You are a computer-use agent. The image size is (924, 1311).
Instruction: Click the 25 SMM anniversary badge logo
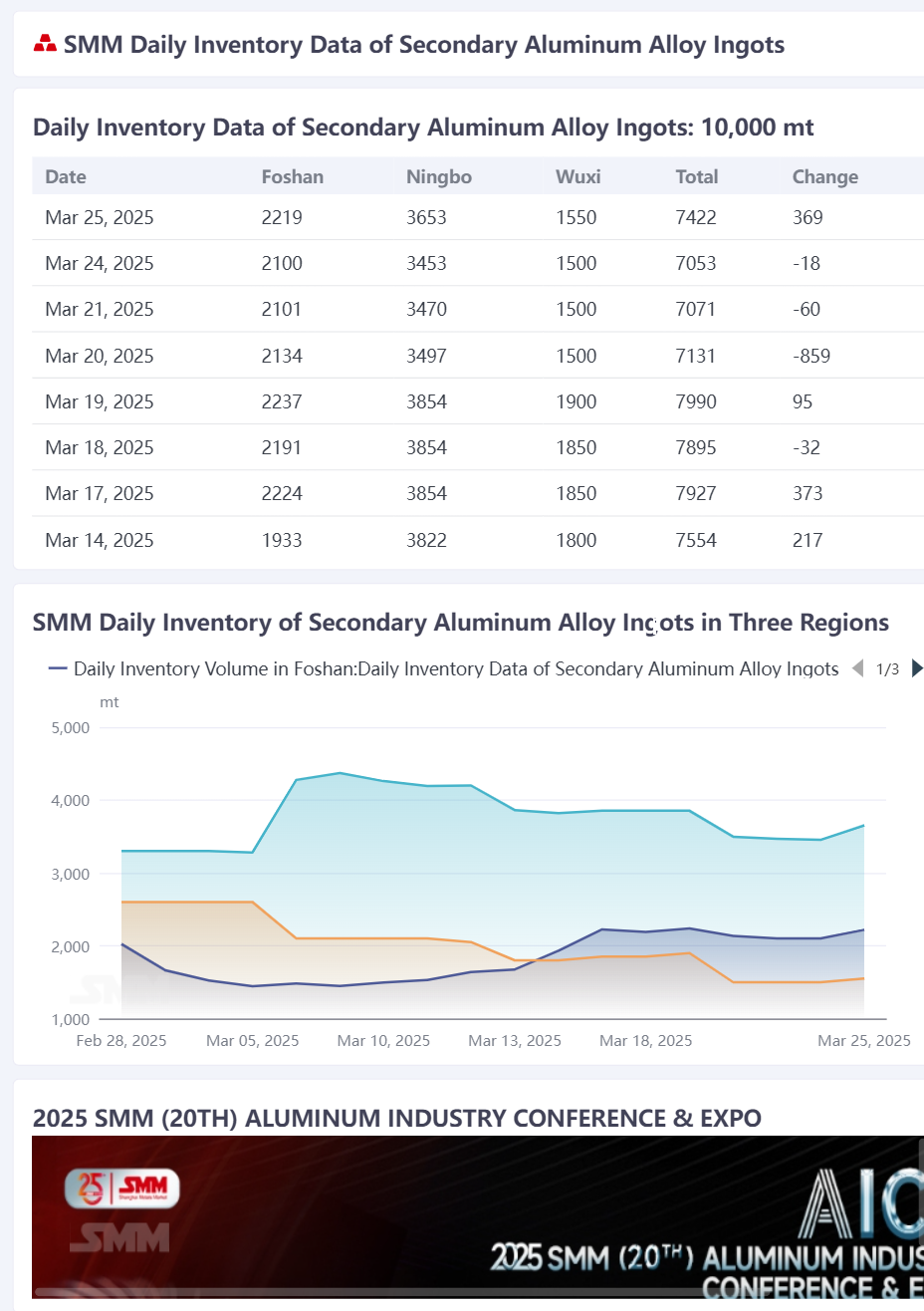click(122, 1187)
